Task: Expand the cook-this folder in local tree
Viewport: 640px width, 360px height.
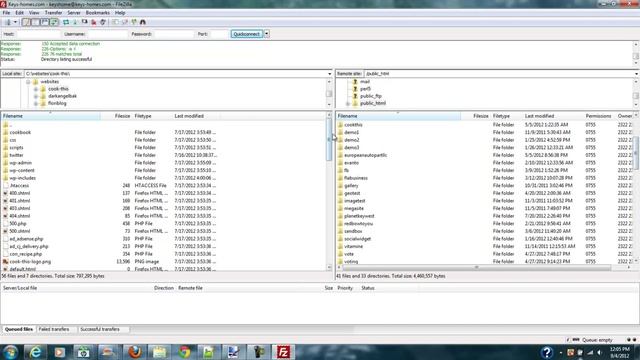Action: (36, 89)
